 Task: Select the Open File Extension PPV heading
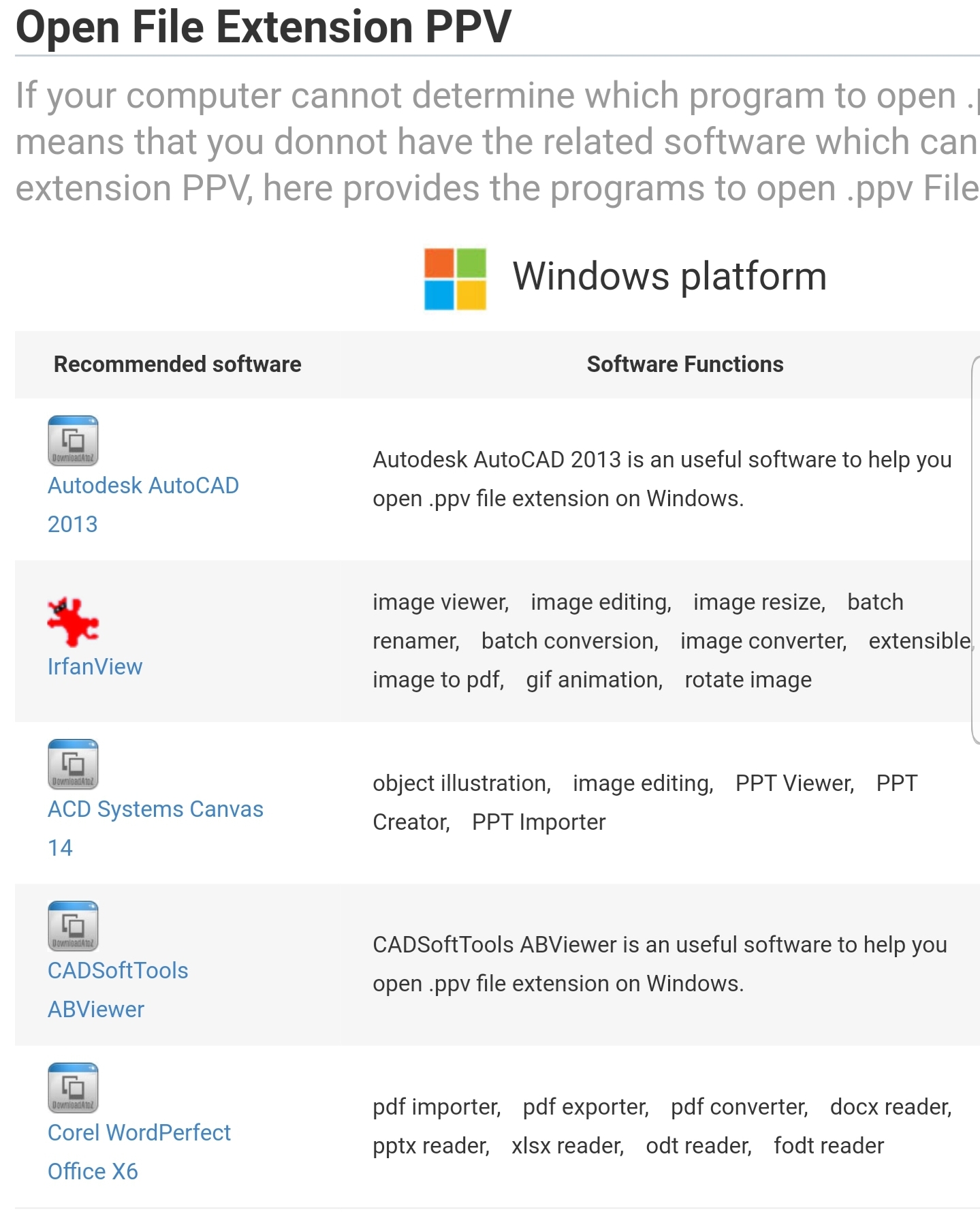(x=263, y=27)
